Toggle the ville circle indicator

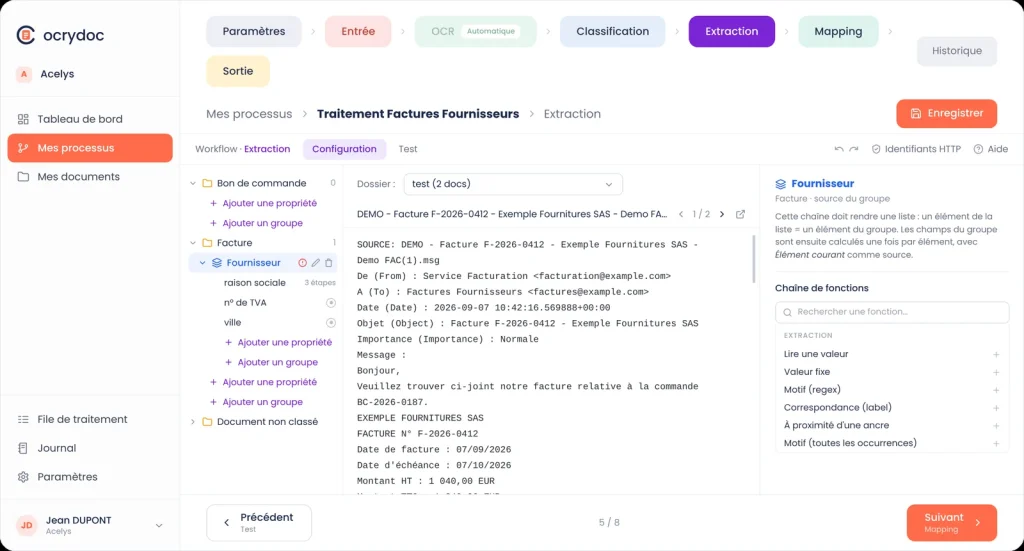pyautogui.click(x=331, y=323)
